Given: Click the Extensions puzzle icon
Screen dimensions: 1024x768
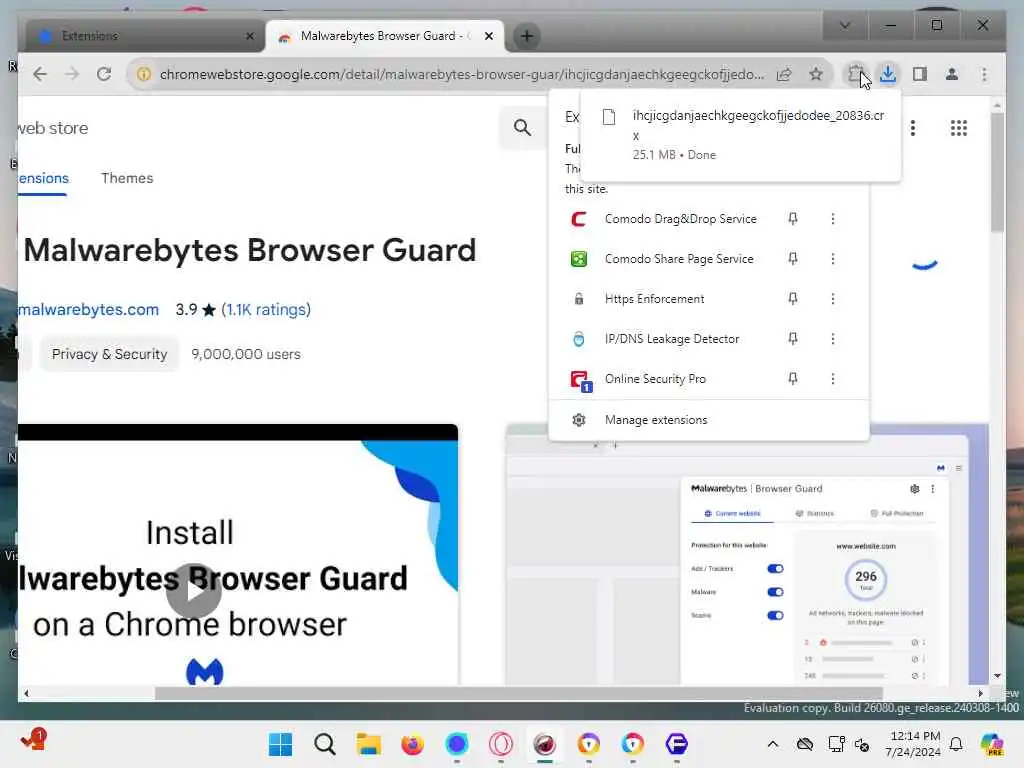Looking at the screenshot, I should click(855, 74).
